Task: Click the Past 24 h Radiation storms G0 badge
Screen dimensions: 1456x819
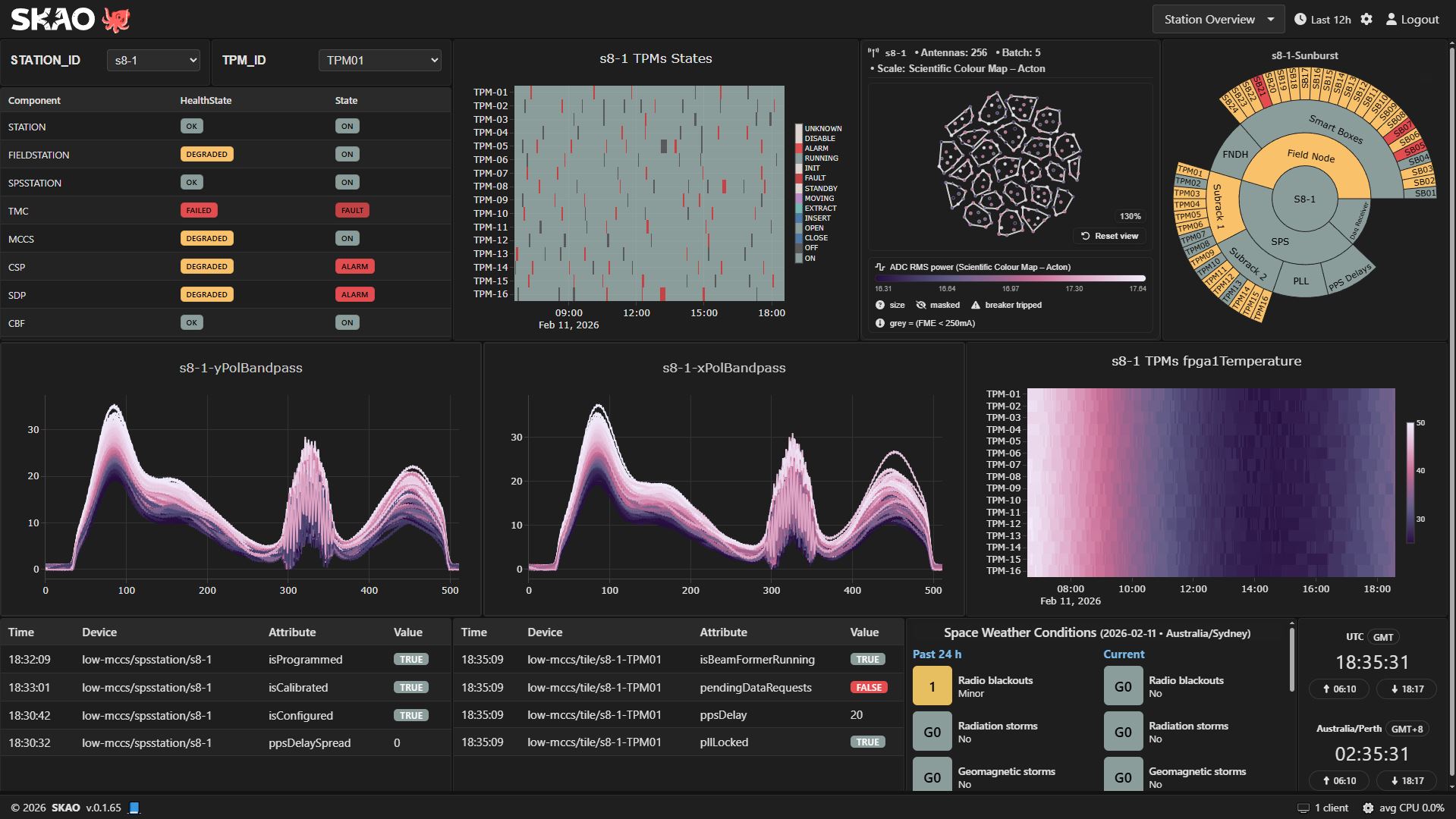Action: 932,732
